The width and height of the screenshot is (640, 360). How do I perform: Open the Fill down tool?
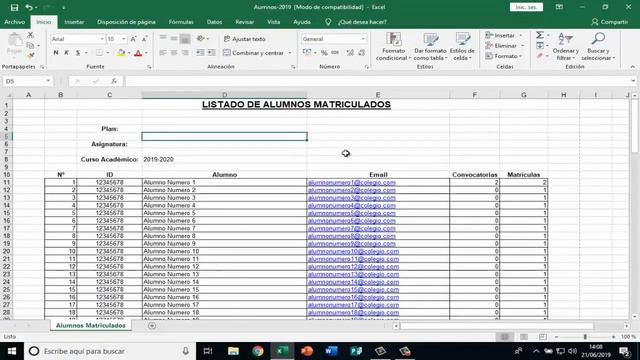pyautogui.click(x=540, y=45)
